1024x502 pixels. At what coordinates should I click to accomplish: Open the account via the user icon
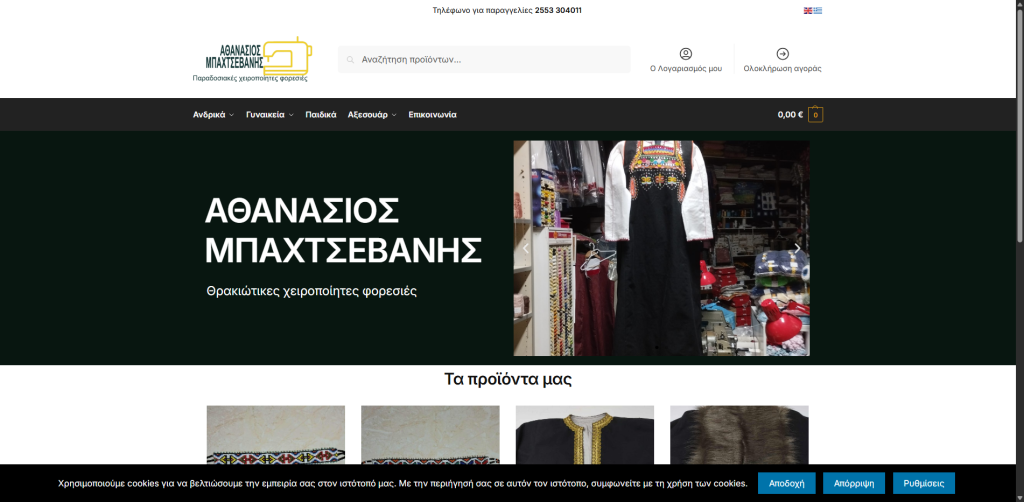tap(686, 54)
